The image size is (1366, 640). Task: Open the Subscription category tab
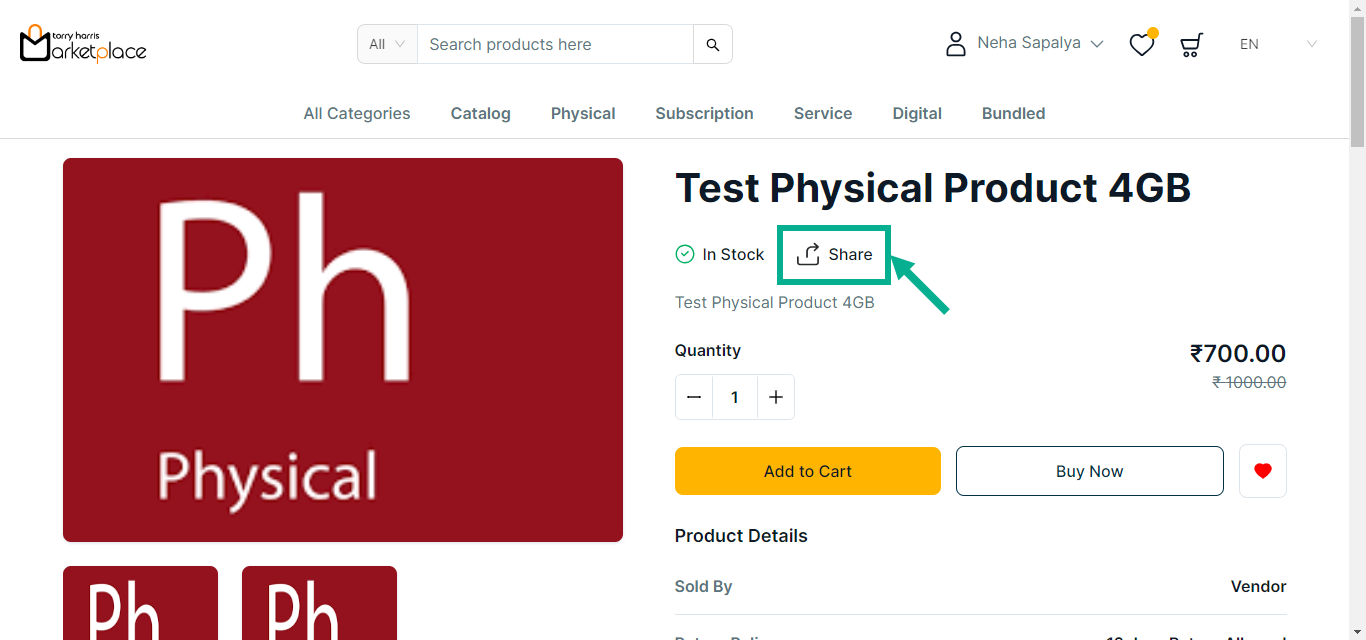pos(704,114)
